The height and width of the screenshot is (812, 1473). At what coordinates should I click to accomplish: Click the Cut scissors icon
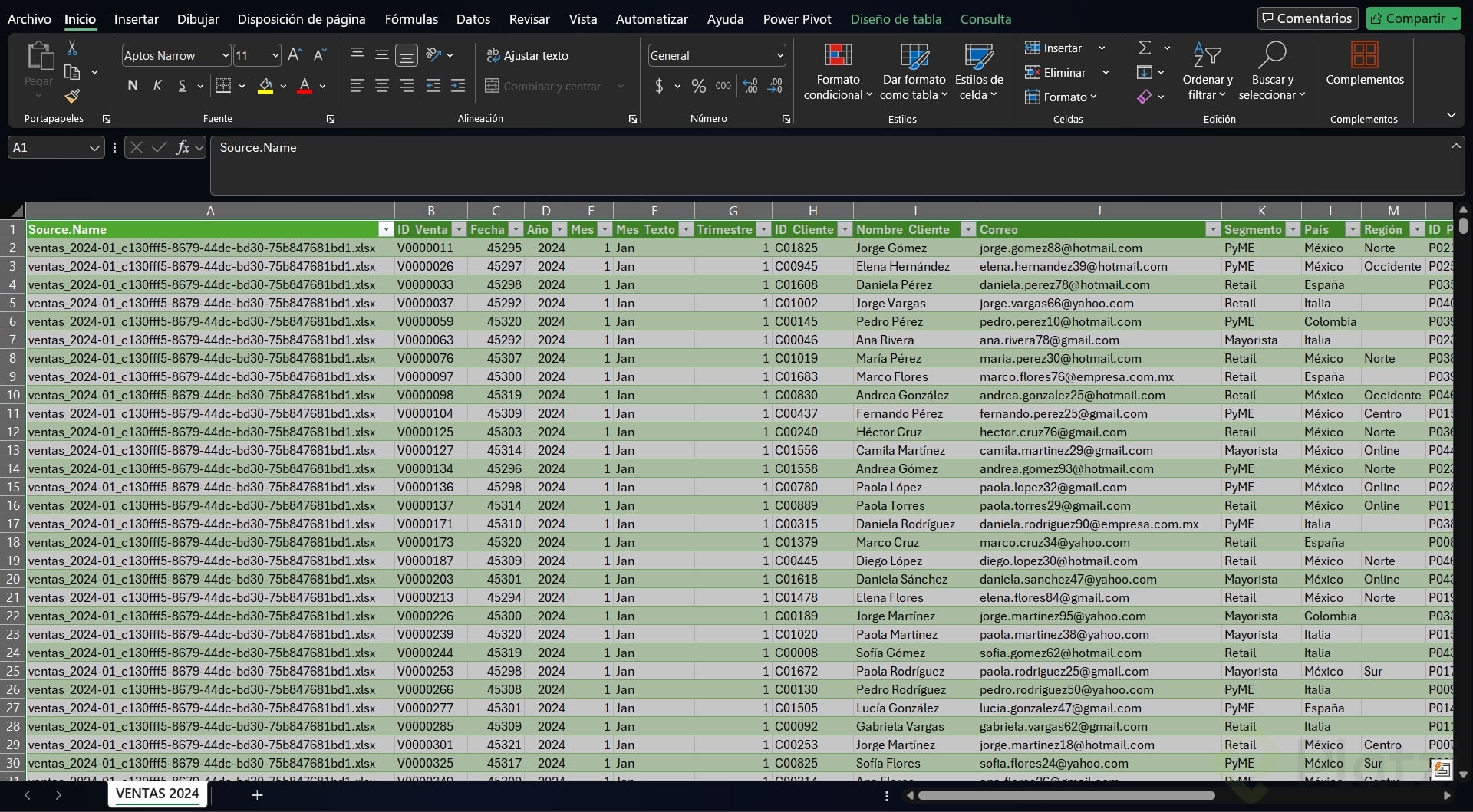click(72, 48)
